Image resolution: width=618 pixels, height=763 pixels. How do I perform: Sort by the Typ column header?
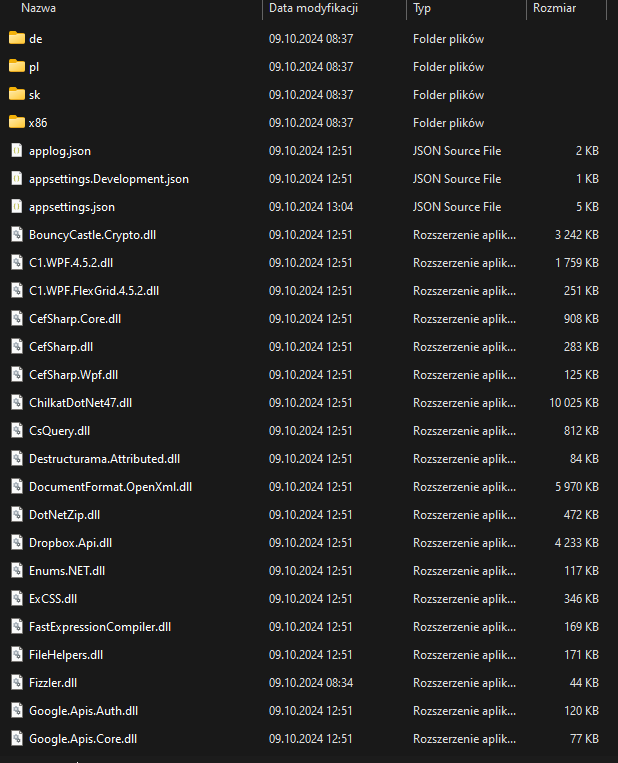tap(422, 8)
